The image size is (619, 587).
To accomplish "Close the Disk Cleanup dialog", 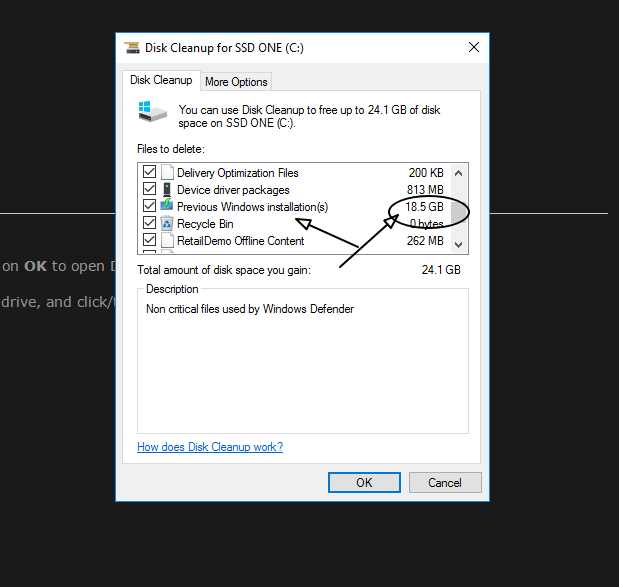I will tap(474, 47).
